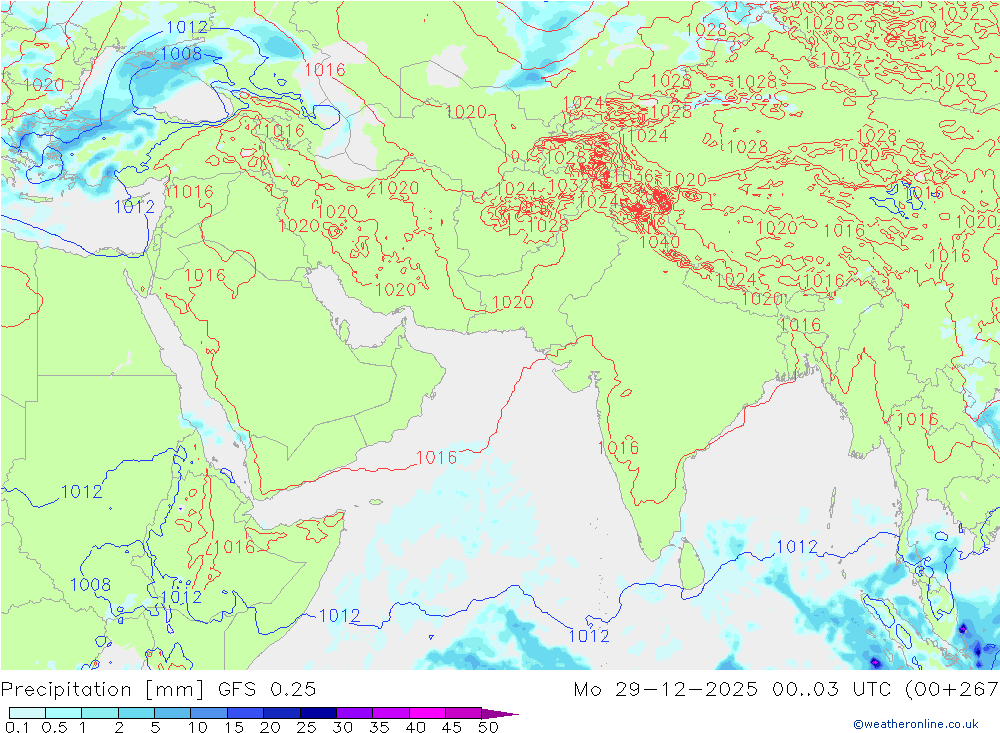Select the red '1040' pressure label
Image resolution: width=1000 pixels, height=733 pixels.
pos(659,242)
